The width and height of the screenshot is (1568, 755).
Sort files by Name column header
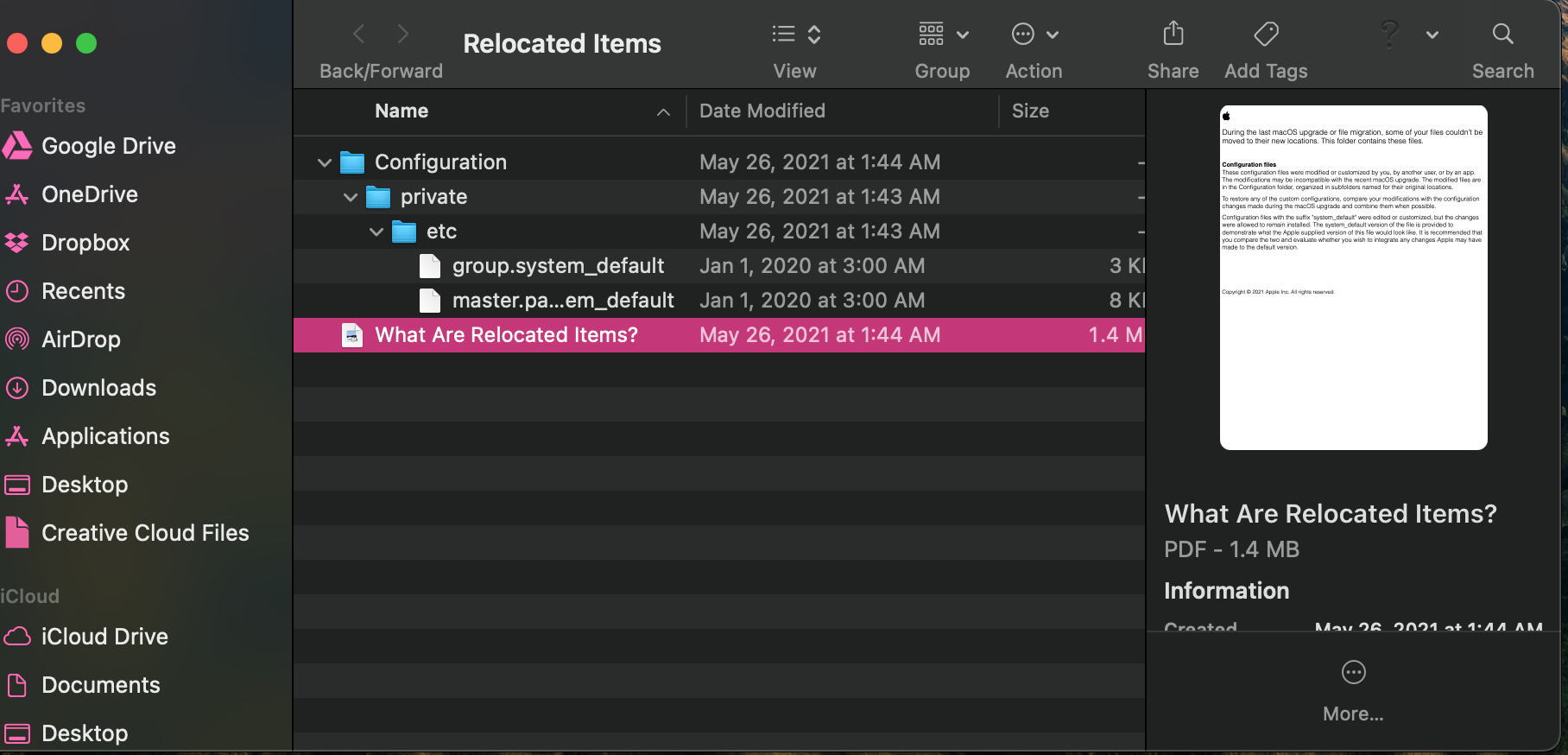pyautogui.click(x=401, y=111)
